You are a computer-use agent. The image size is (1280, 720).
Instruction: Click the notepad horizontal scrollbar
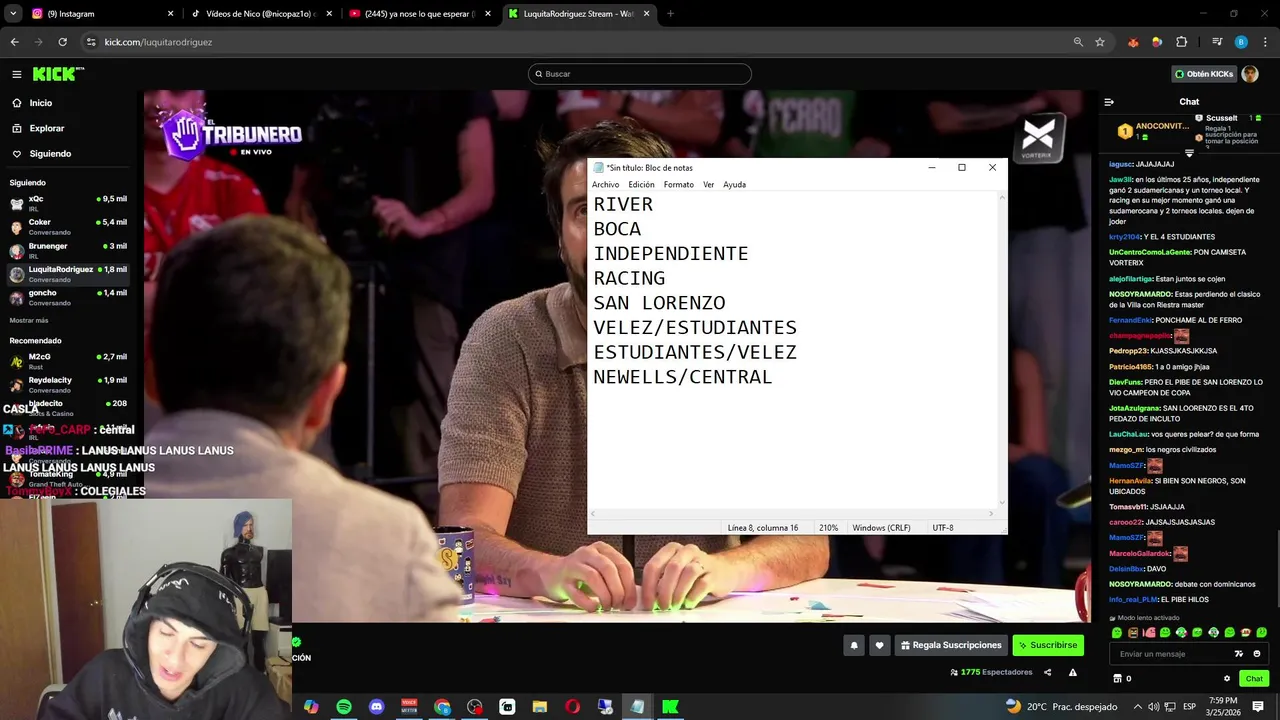pyautogui.click(x=792, y=514)
